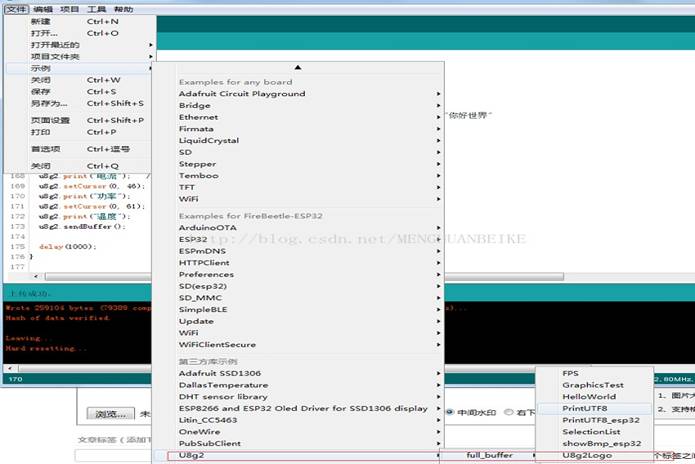Viewport: 695px width, 464px height.
Task: Open the FPS example sketch
Action: [x=595, y=374]
